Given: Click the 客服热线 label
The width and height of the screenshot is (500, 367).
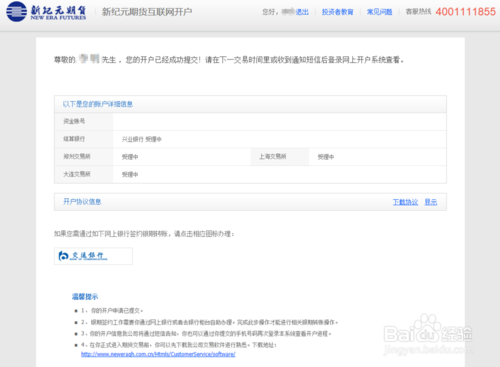Looking at the screenshot, I should point(418,12).
